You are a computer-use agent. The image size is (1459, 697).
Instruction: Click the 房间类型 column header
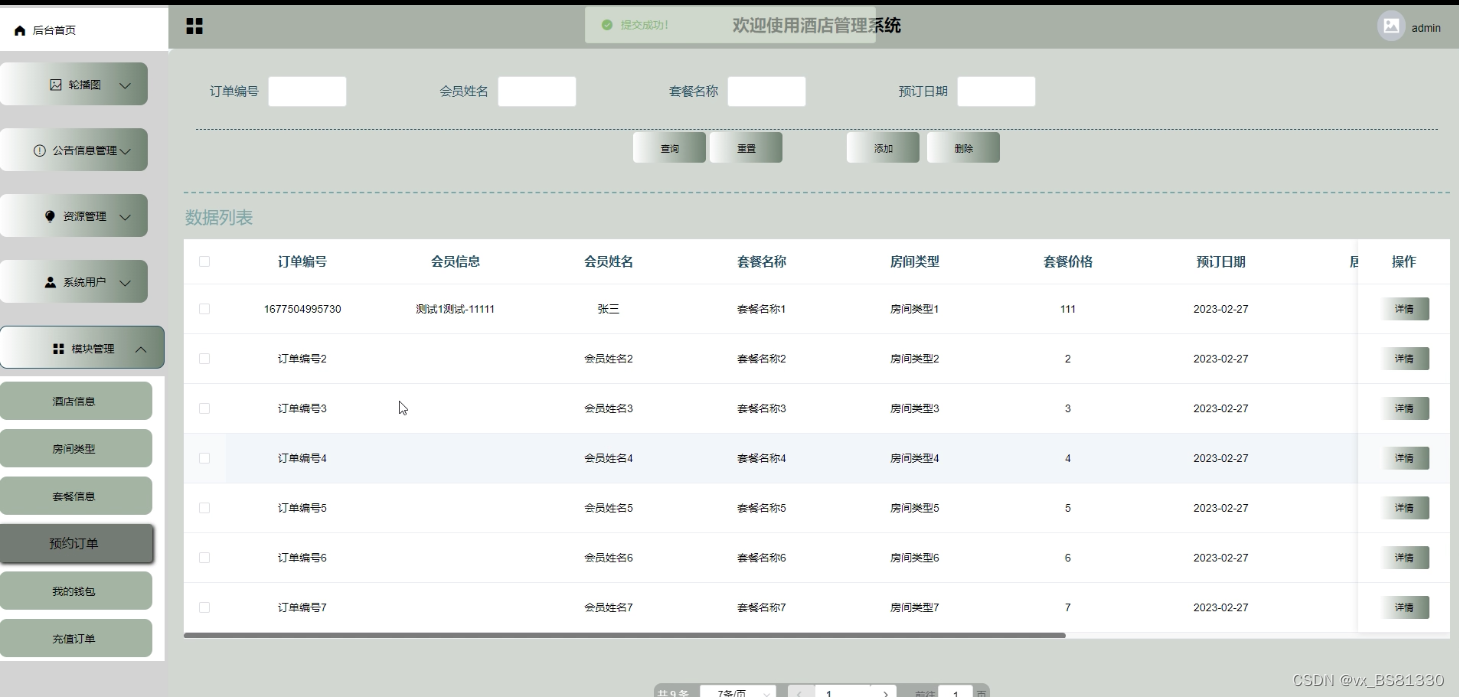914,262
